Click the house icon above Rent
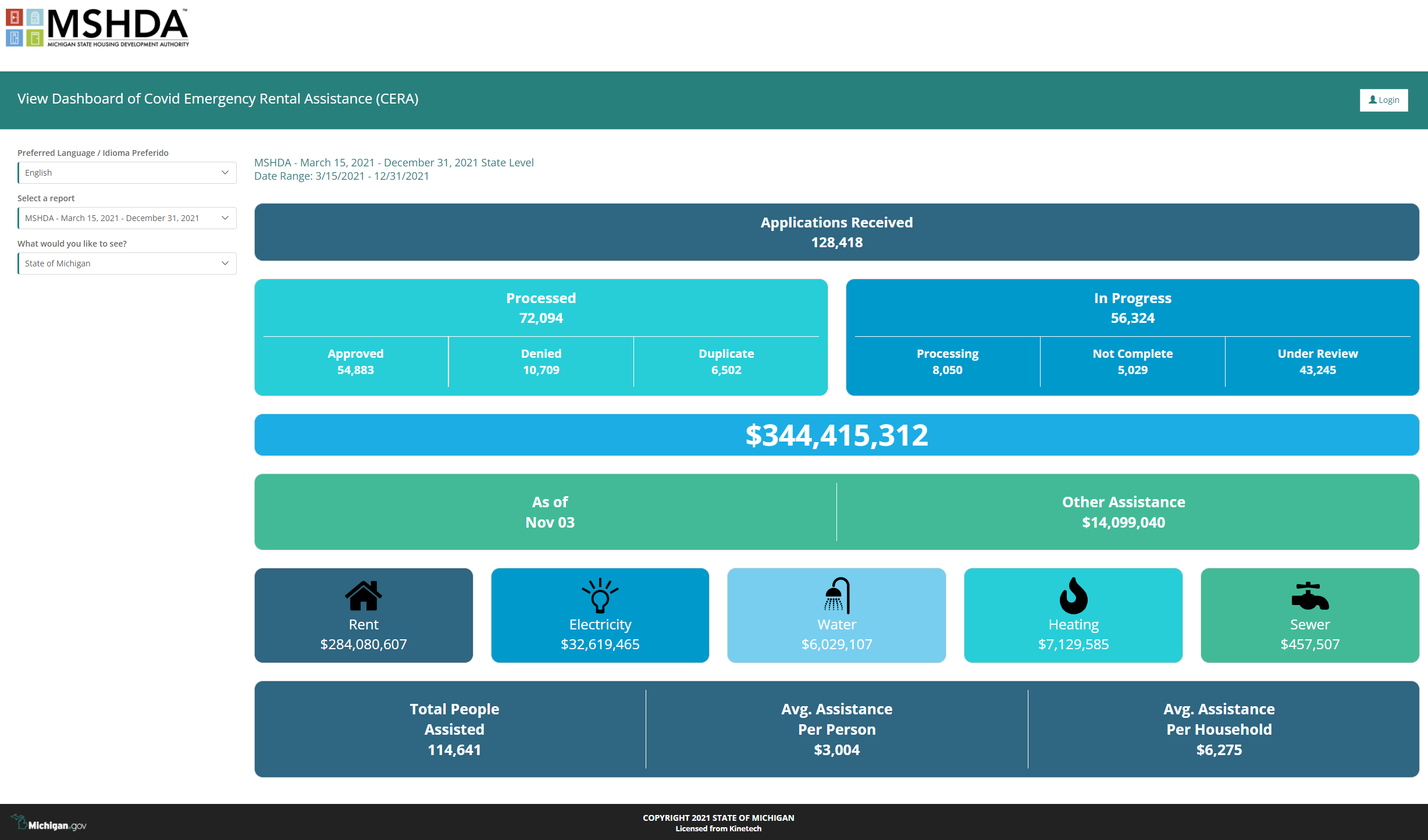 (364, 596)
